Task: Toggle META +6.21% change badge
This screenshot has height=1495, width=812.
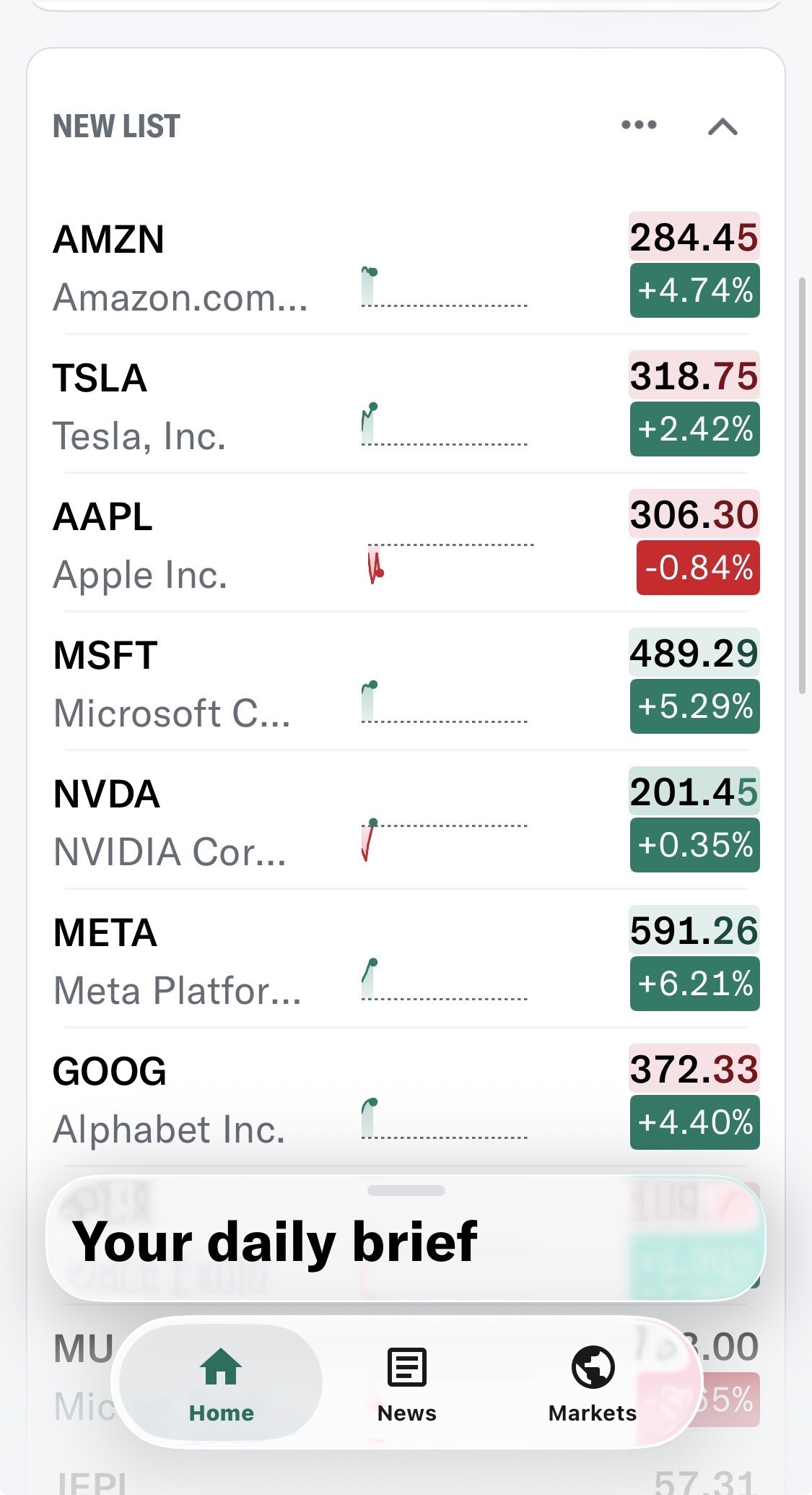Action: tap(694, 984)
